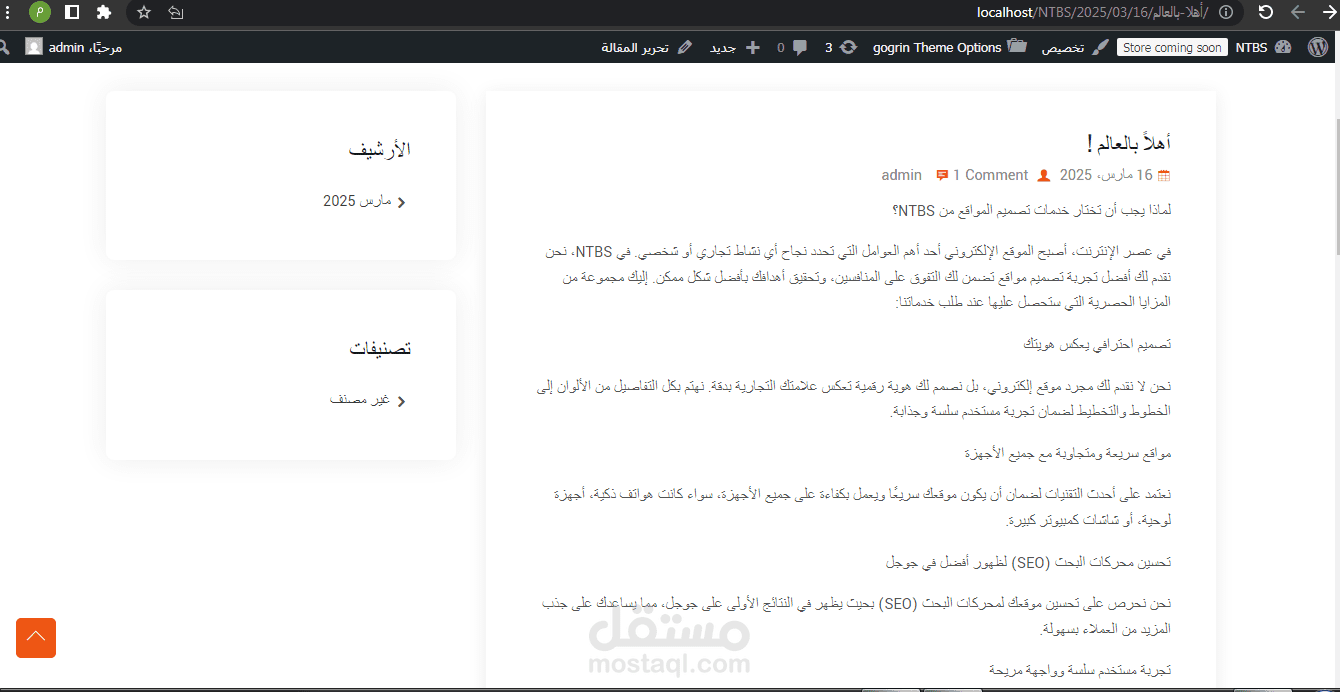Open the NTBS site dashboard menu

point(1265,47)
